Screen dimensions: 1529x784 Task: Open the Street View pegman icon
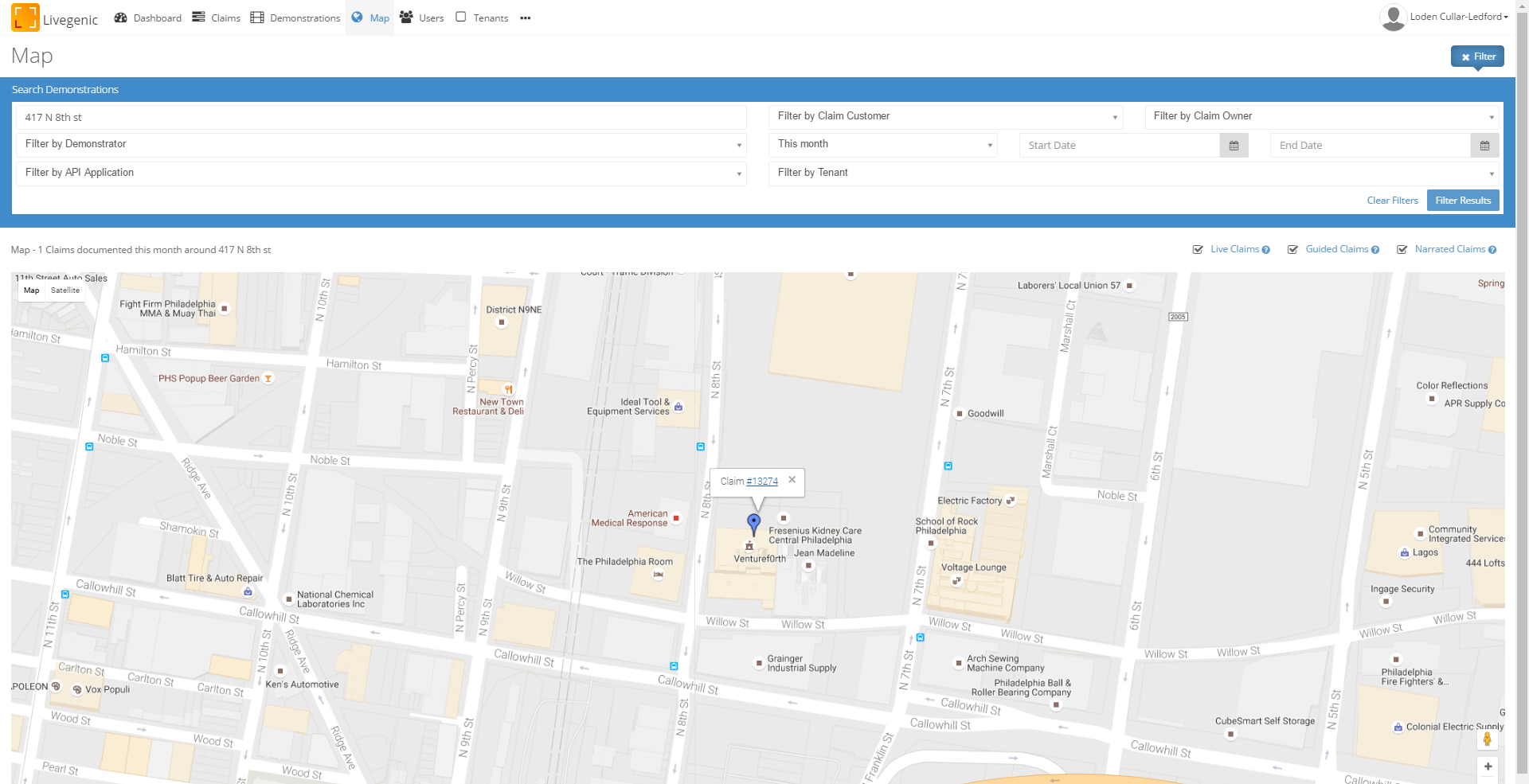click(1487, 739)
